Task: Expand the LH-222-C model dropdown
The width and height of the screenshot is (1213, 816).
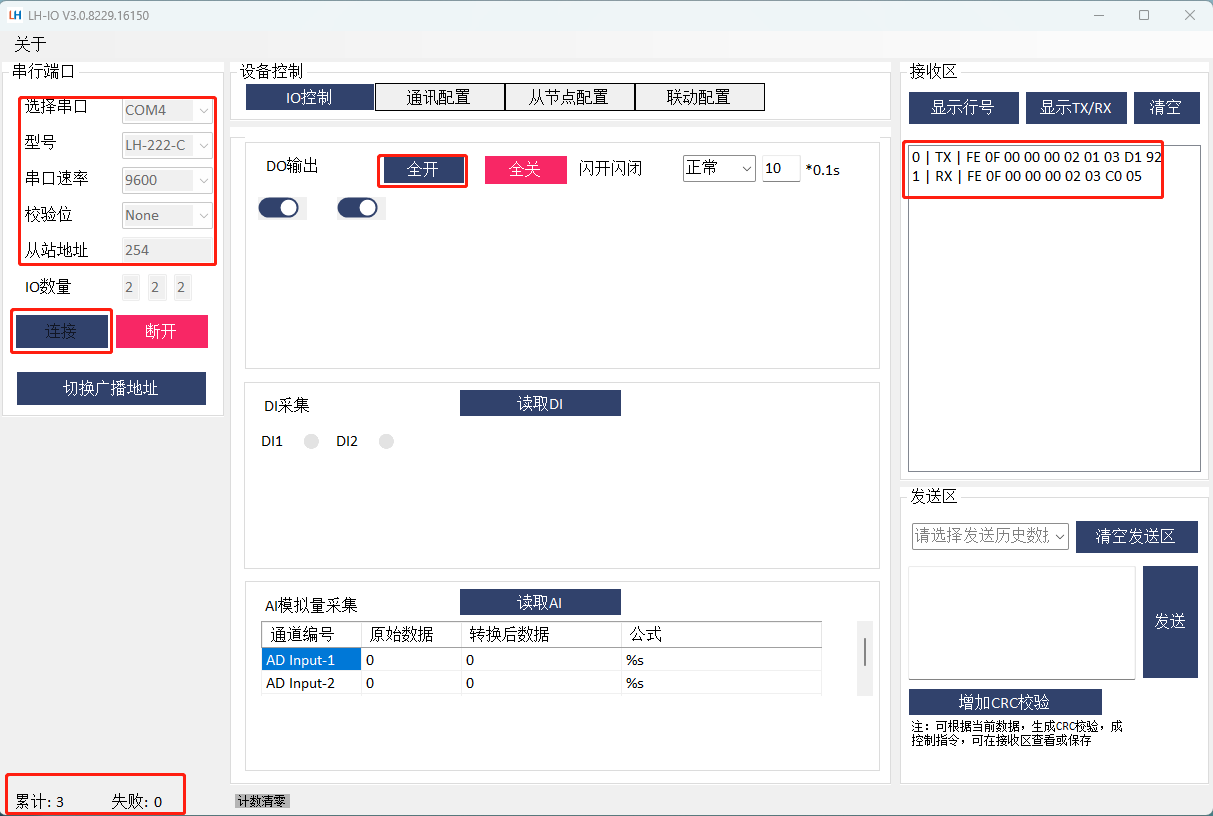Action: pyautogui.click(x=167, y=145)
